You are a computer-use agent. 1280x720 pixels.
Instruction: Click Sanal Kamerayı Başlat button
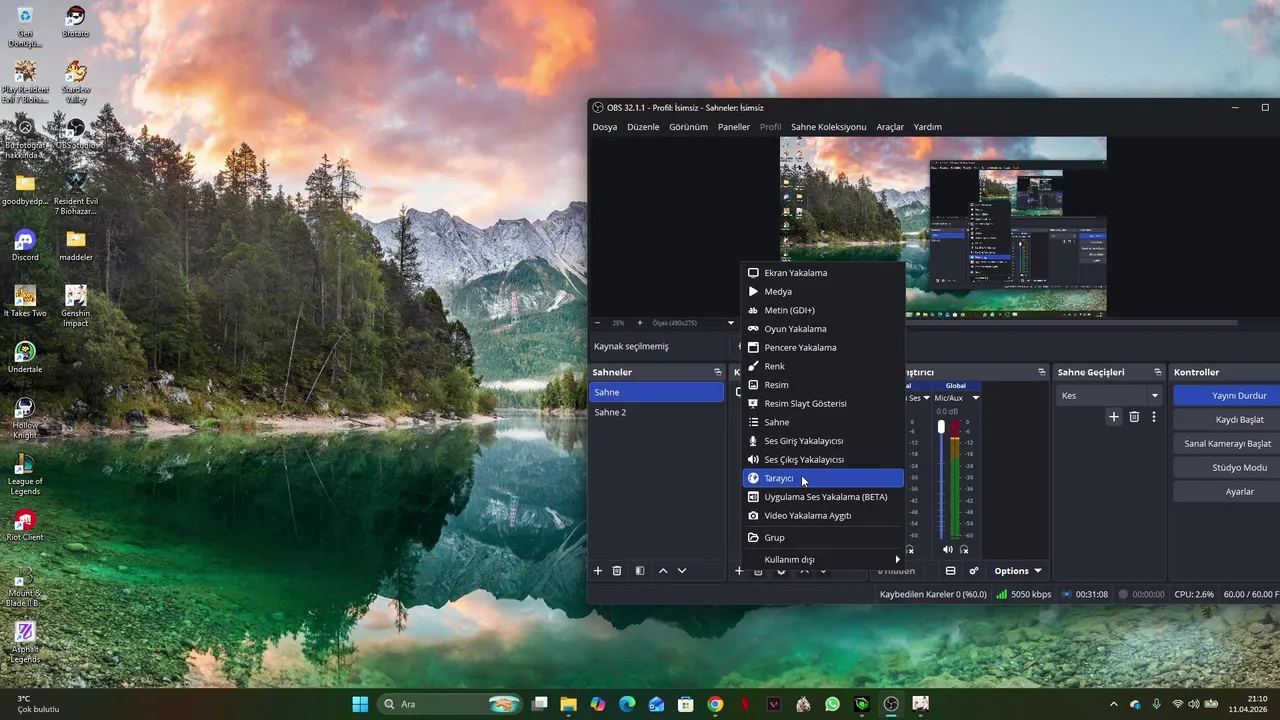pos(1227,443)
